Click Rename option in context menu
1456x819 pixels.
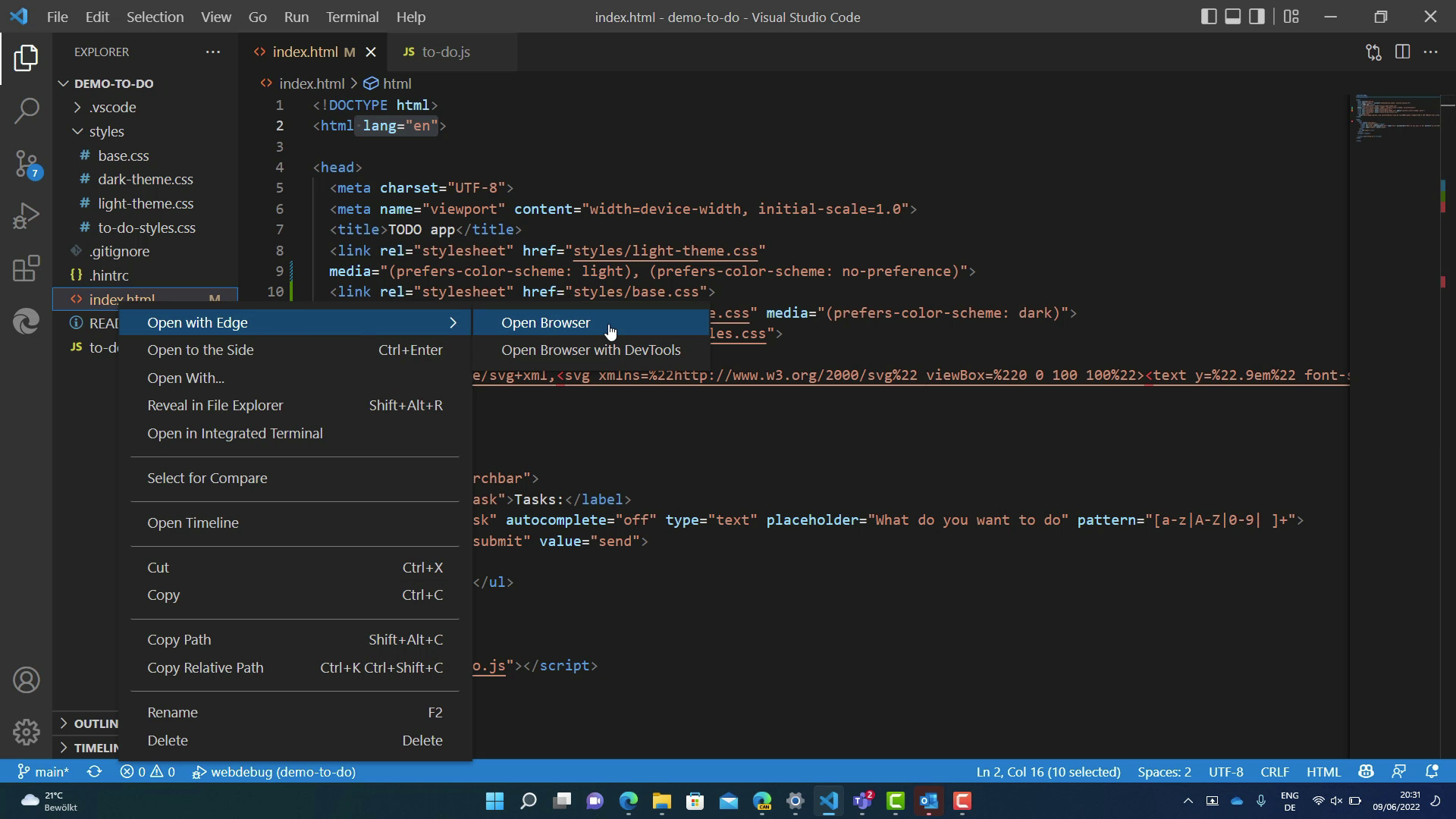172,712
